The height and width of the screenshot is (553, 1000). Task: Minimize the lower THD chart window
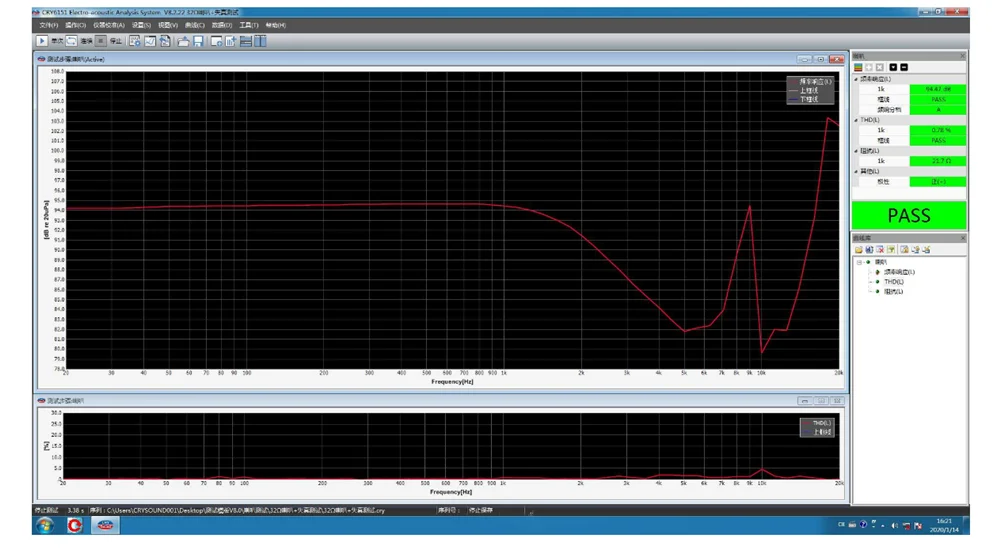[805, 401]
